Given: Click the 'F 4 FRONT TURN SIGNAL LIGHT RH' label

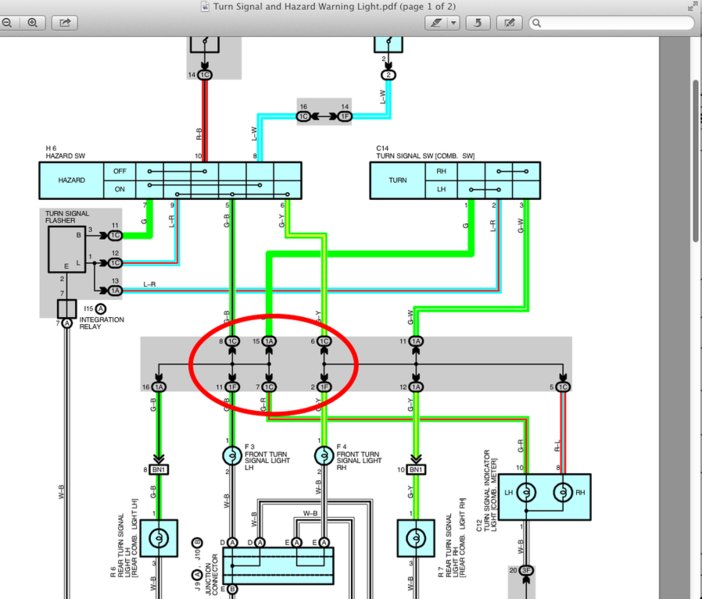Looking at the screenshot, I should tap(359, 457).
